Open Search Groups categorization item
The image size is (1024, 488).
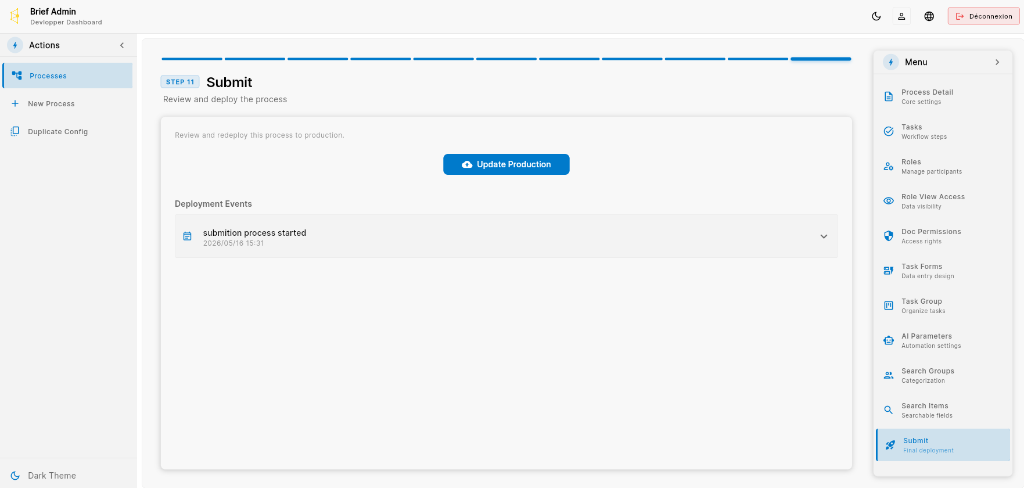pyautogui.click(x=943, y=375)
